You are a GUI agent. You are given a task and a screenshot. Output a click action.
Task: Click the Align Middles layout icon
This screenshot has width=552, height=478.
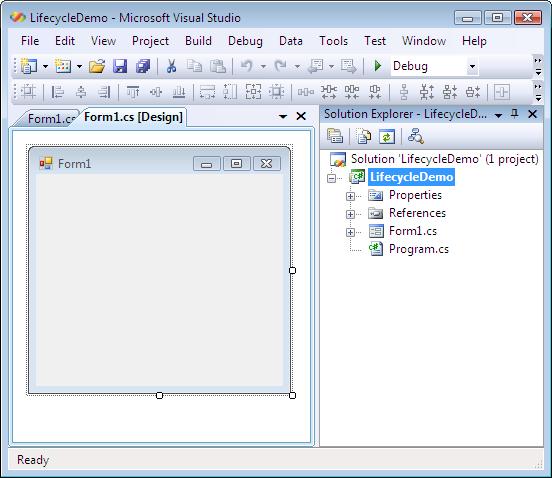coord(156,92)
